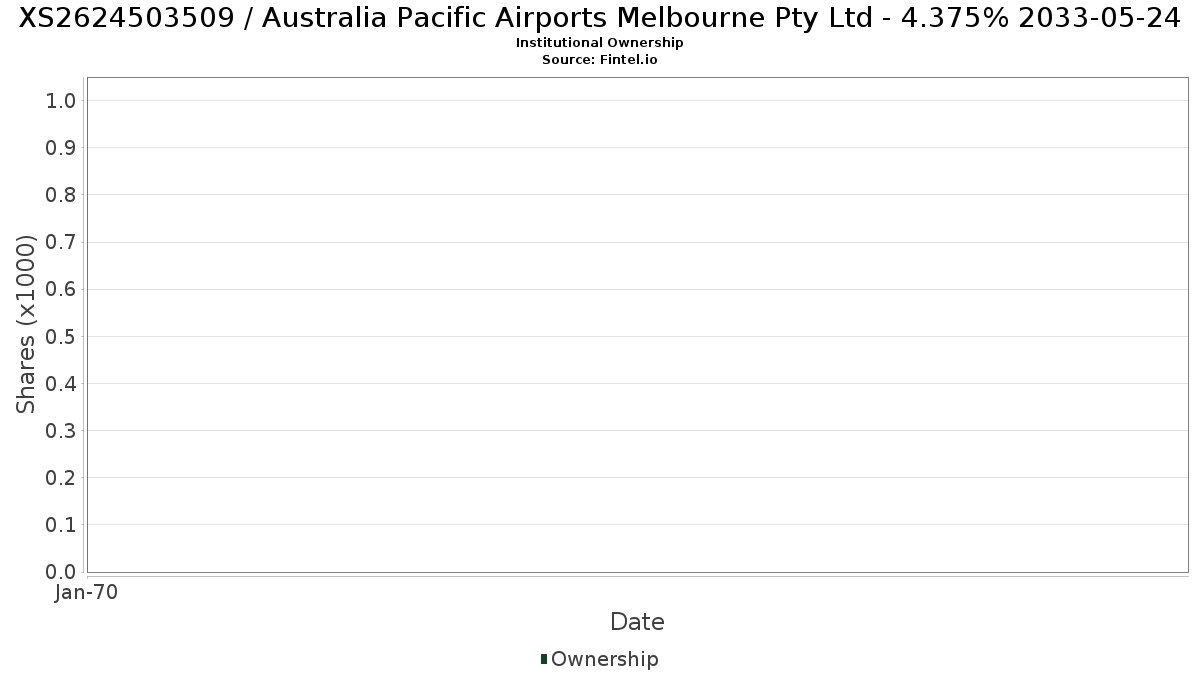Click the 0.0 y-axis tick label

point(61,571)
